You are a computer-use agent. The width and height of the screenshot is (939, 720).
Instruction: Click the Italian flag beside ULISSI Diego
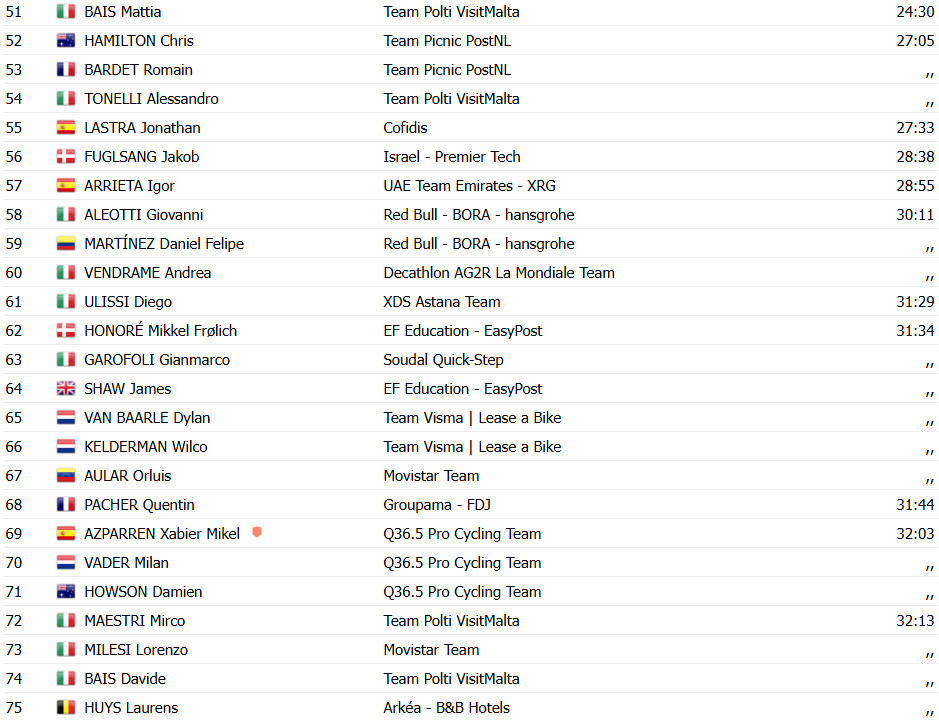66,301
